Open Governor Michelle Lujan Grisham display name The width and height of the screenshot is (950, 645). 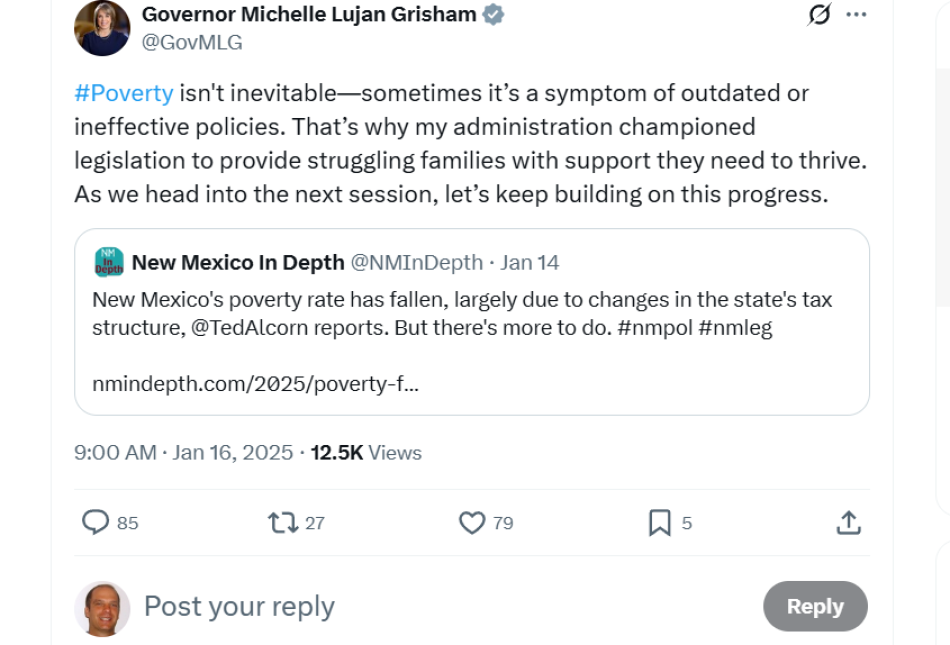pyautogui.click(x=309, y=15)
